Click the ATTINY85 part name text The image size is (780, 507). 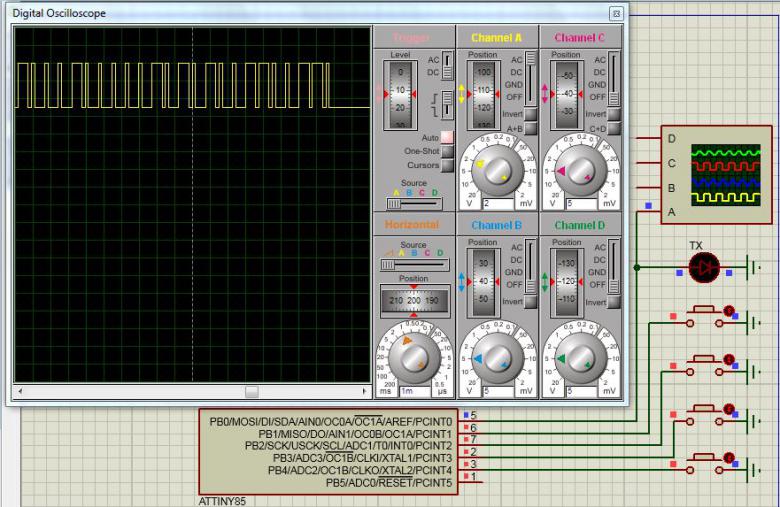click(222, 501)
